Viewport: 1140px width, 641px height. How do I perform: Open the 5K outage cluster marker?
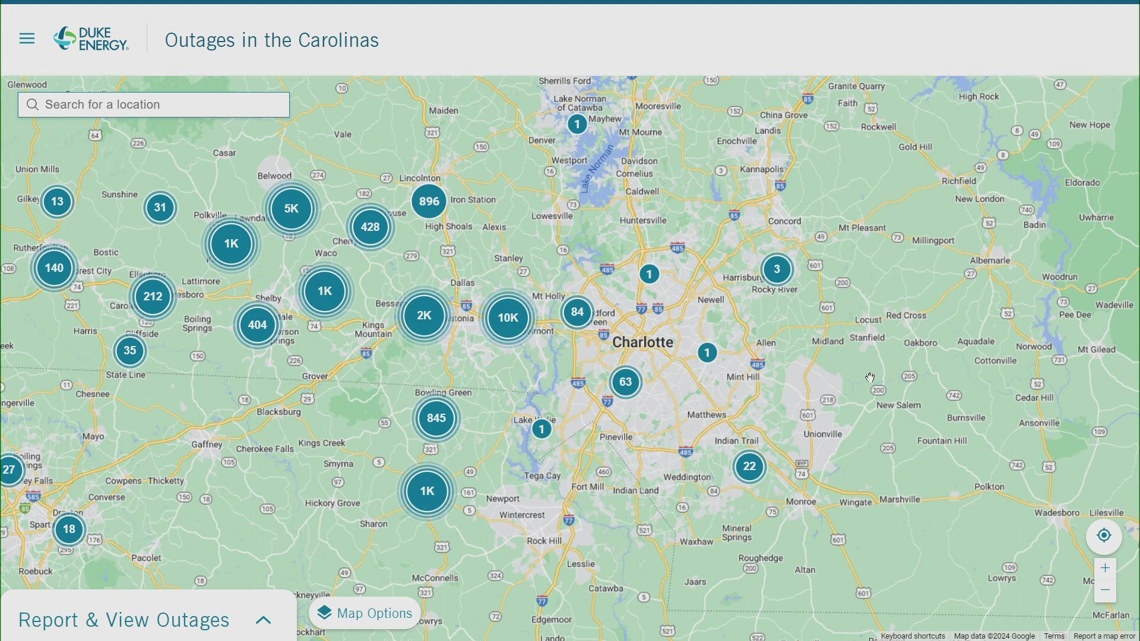(x=291, y=210)
